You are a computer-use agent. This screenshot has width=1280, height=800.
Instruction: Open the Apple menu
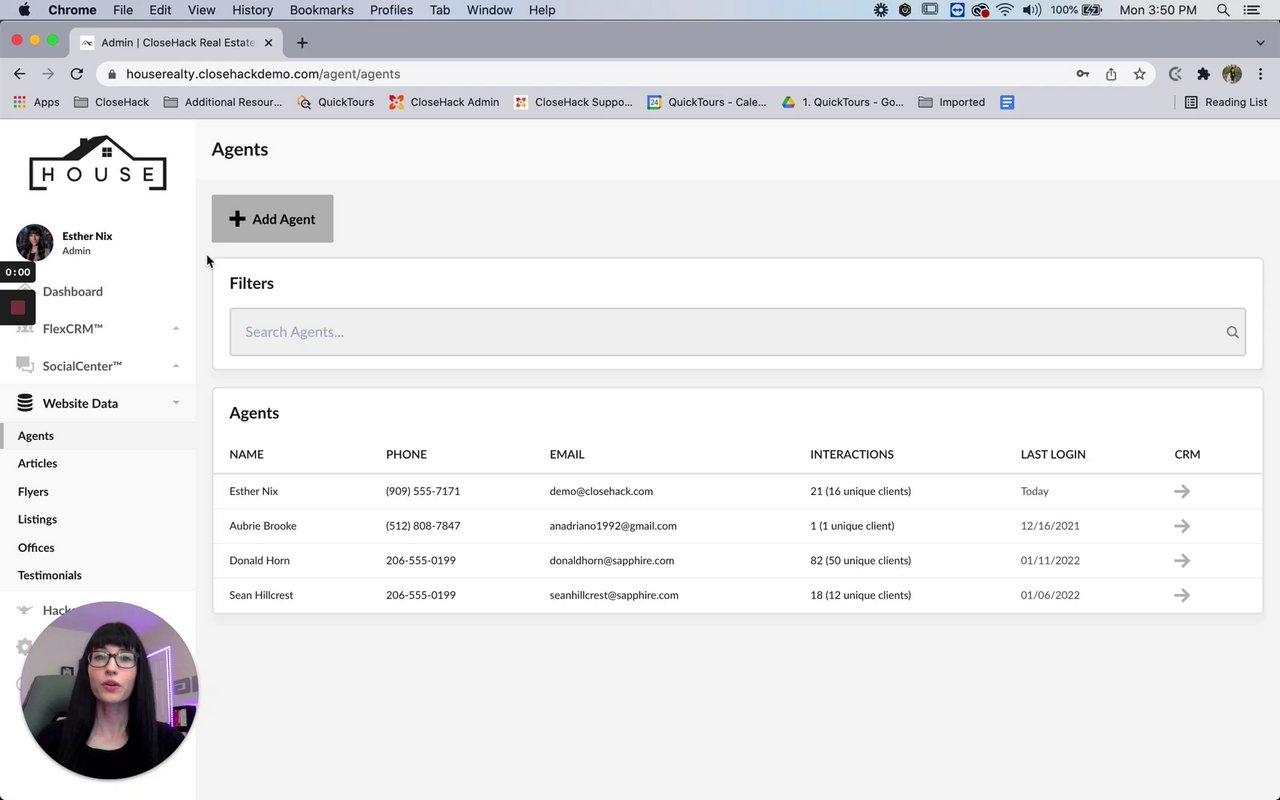click(x=24, y=10)
